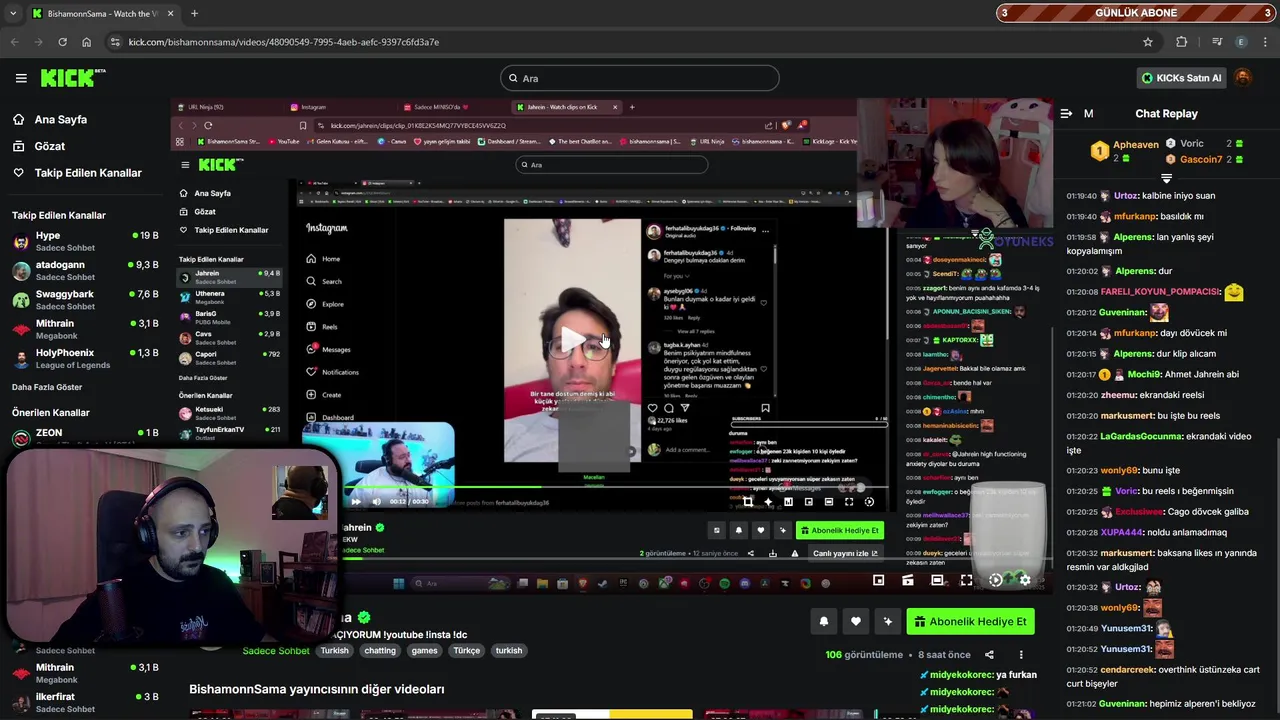
Task: Click the large Abonelik Hediye Et button
Action: coord(970,621)
